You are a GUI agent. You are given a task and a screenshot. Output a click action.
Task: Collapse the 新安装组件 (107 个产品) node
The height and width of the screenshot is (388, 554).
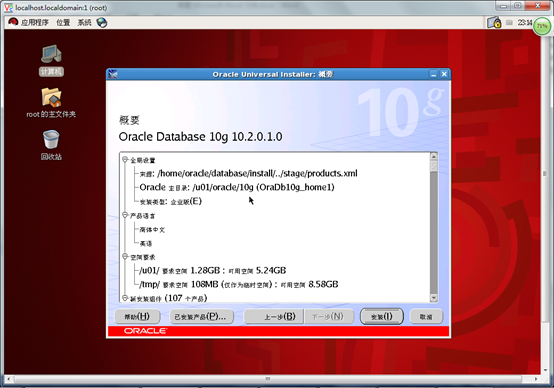125,298
